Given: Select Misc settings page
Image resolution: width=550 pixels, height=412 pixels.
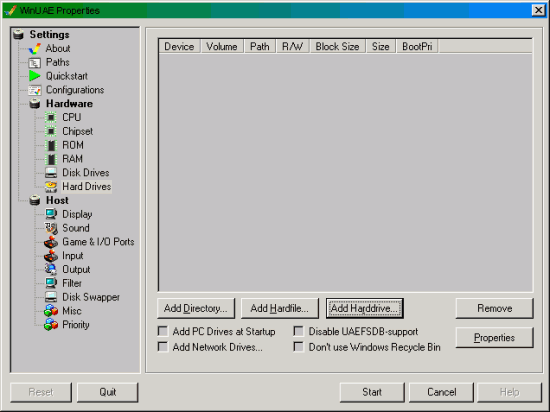Looking at the screenshot, I should [72, 311].
